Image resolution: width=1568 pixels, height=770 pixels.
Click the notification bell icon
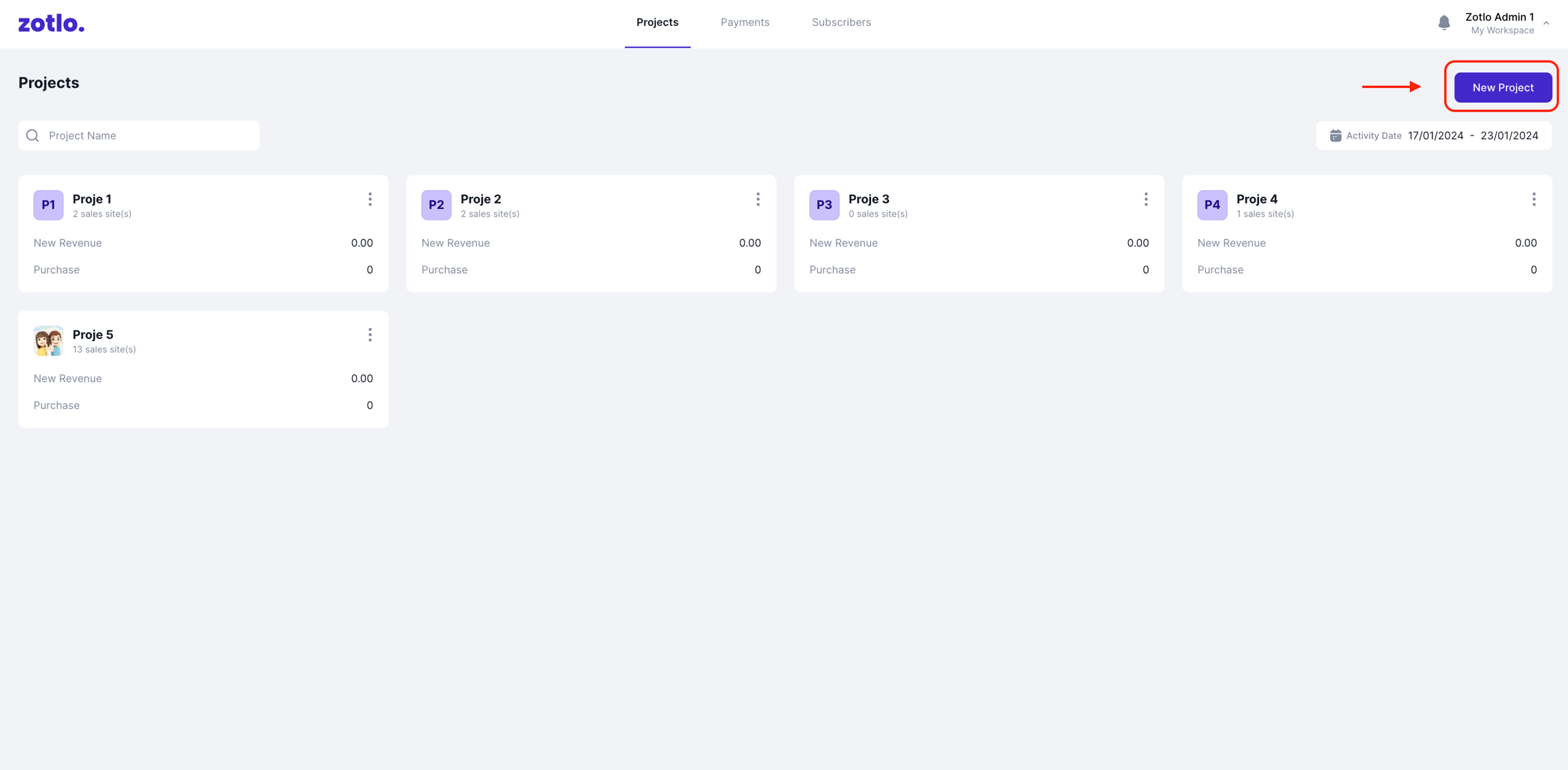[1443, 23]
